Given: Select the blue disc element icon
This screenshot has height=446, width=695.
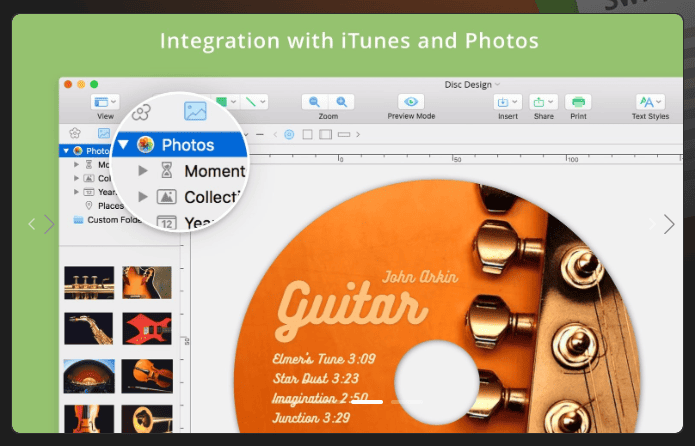Looking at the screenshot, I should coord(289,134).
